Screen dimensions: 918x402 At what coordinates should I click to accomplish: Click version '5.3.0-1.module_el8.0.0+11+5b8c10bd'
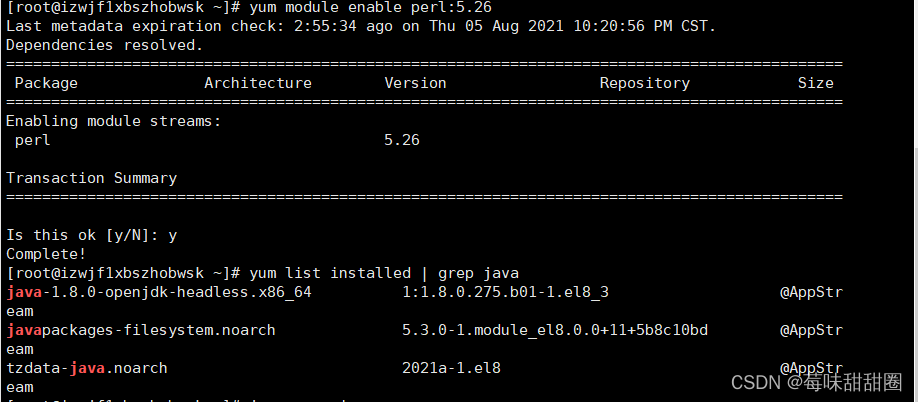[x=555, y=331]
